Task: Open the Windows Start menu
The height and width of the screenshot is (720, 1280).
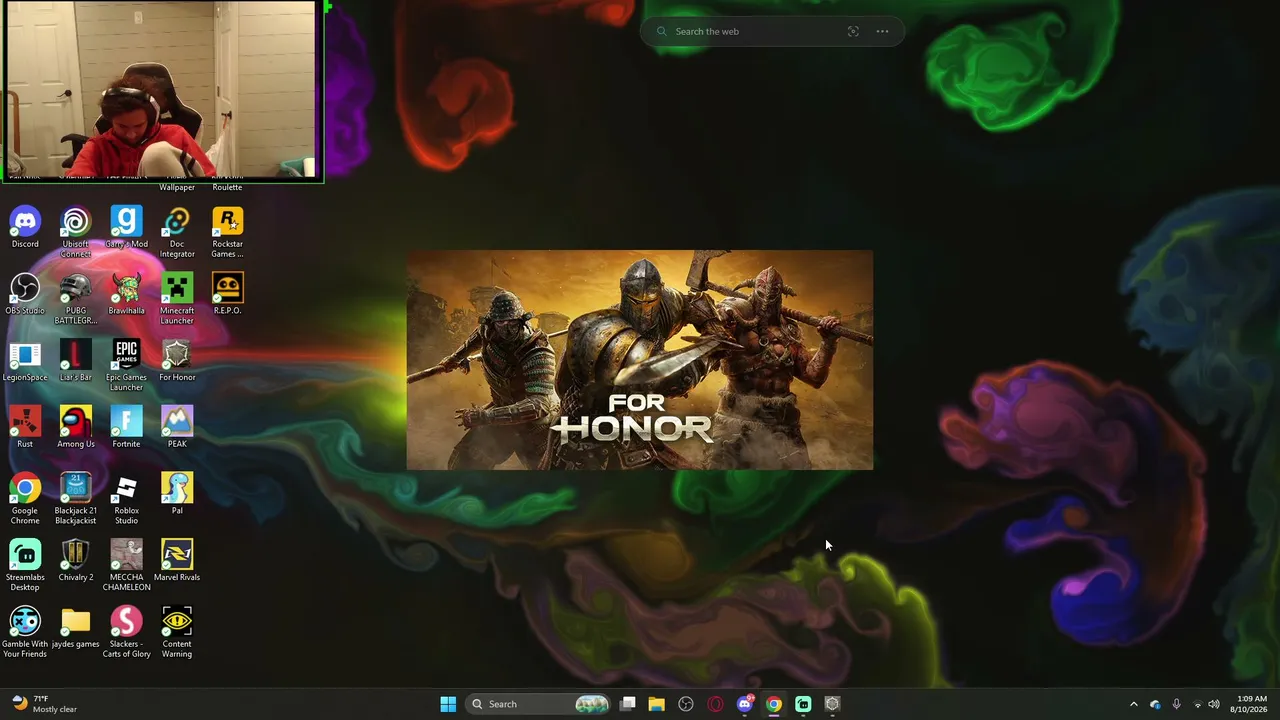Action: point(448,704)
